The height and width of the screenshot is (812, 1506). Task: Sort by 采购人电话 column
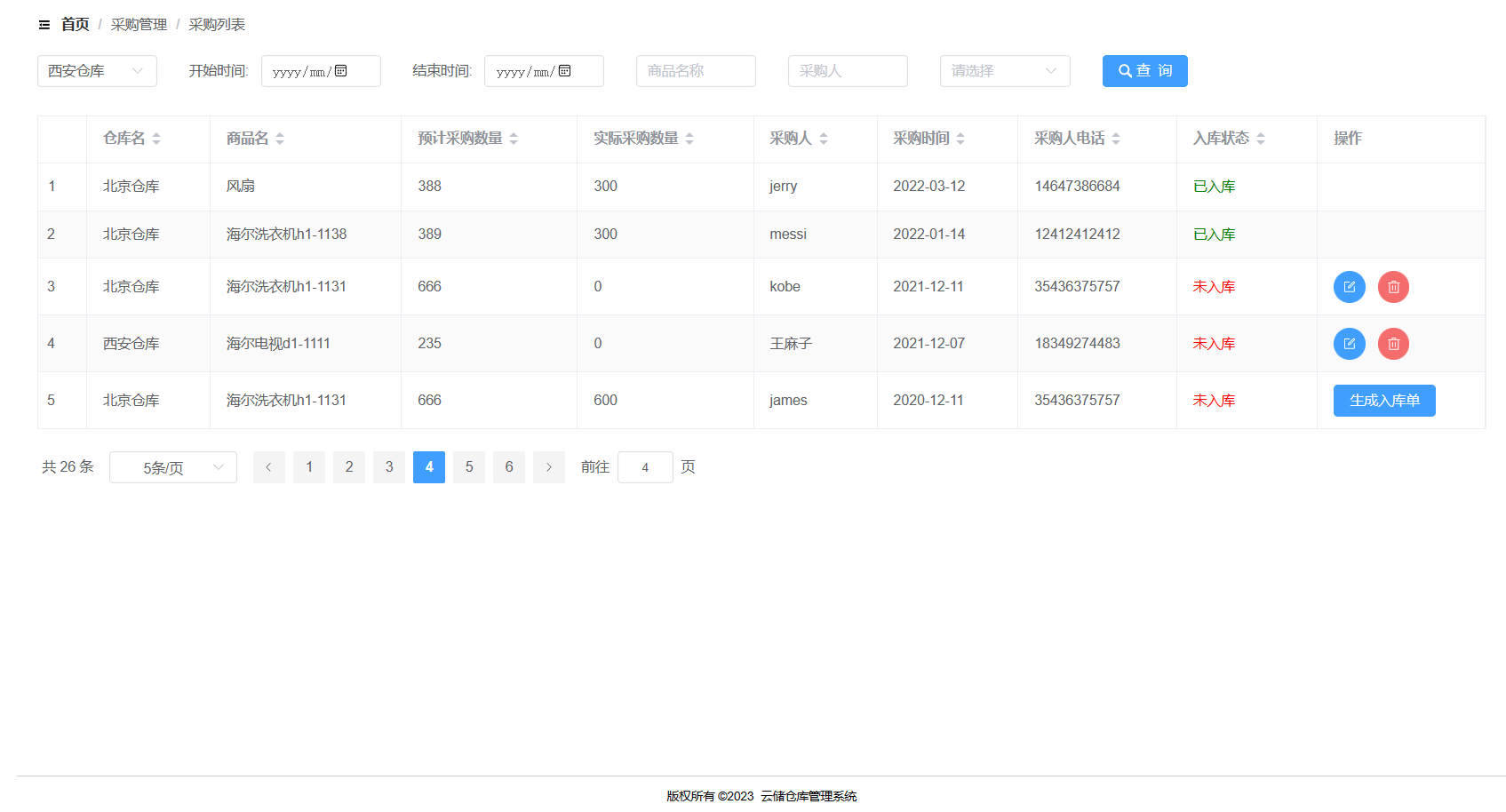coord(1116,139)
